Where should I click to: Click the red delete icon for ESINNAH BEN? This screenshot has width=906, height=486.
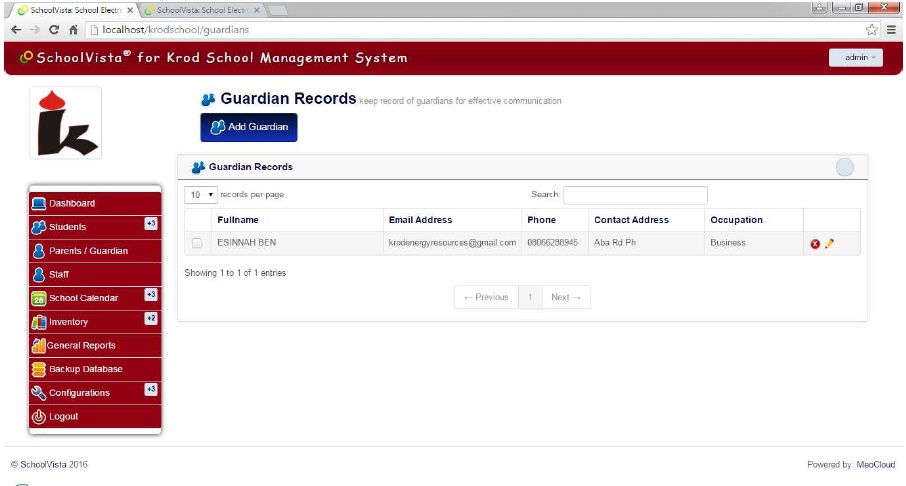click(x=815, y=244)
